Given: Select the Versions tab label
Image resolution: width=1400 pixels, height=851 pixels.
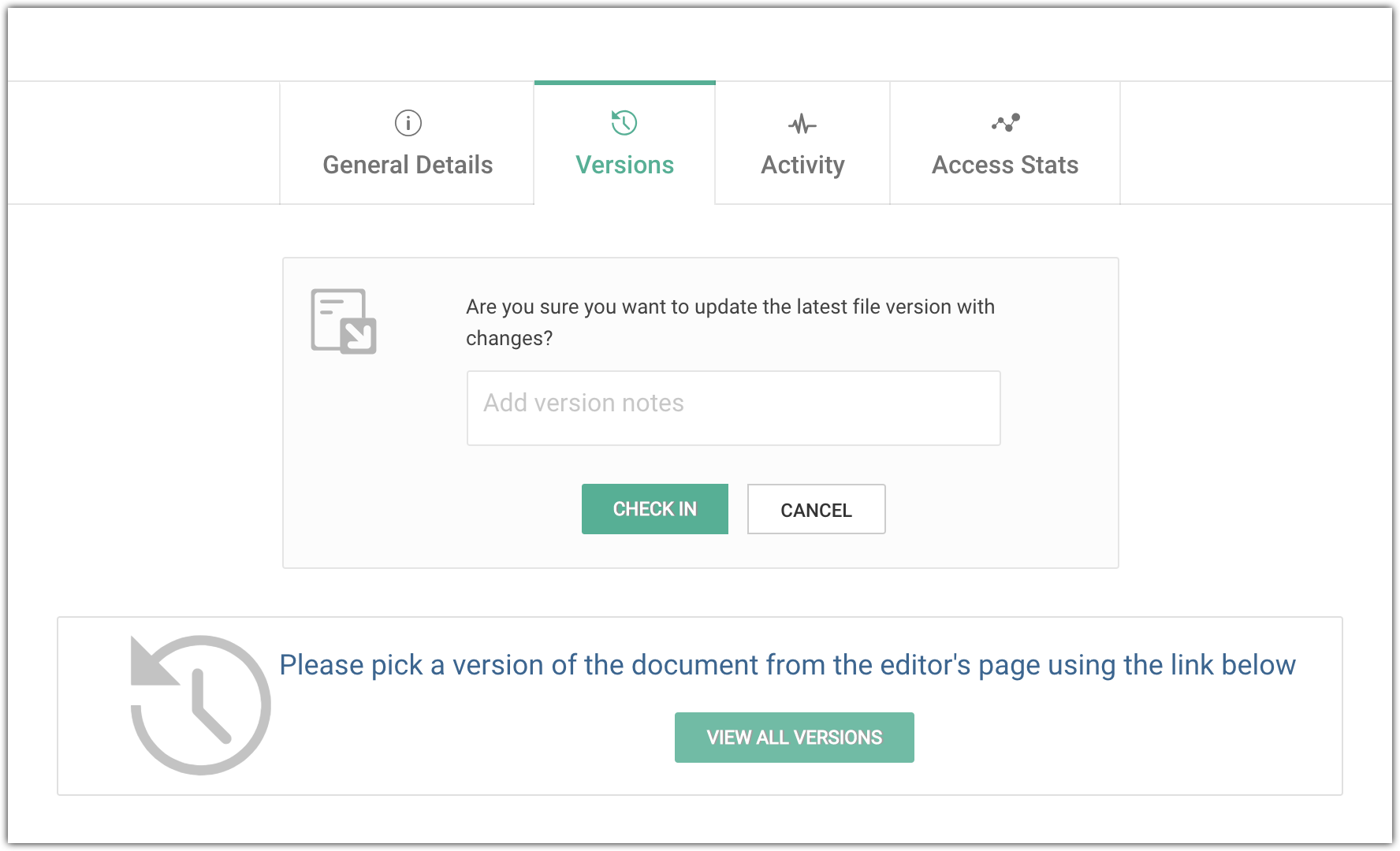Looking at the screenshot, I should pyautogui.click(x=624, y=165).
